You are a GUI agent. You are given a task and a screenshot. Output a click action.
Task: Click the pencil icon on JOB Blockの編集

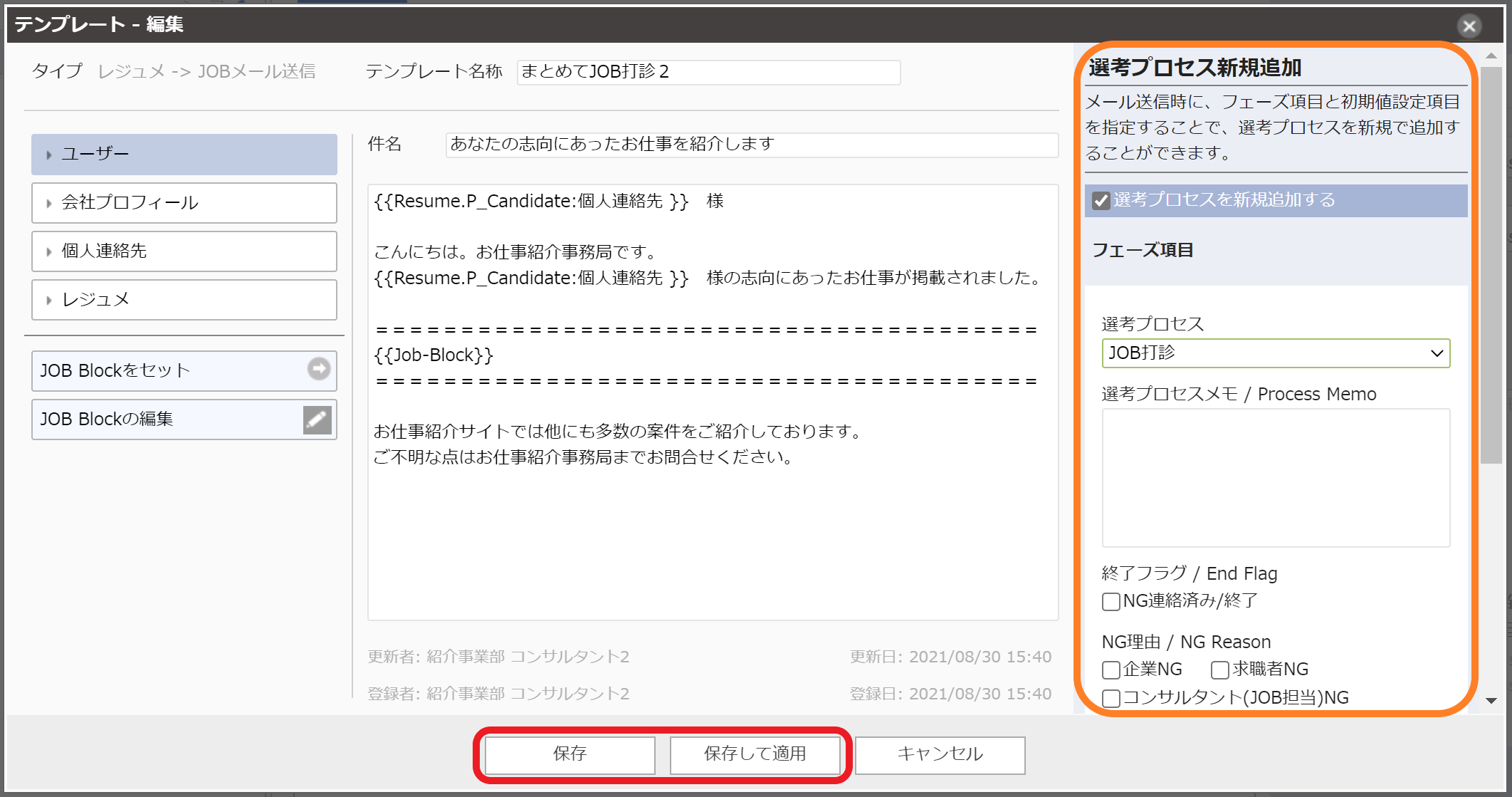point(317,420)
